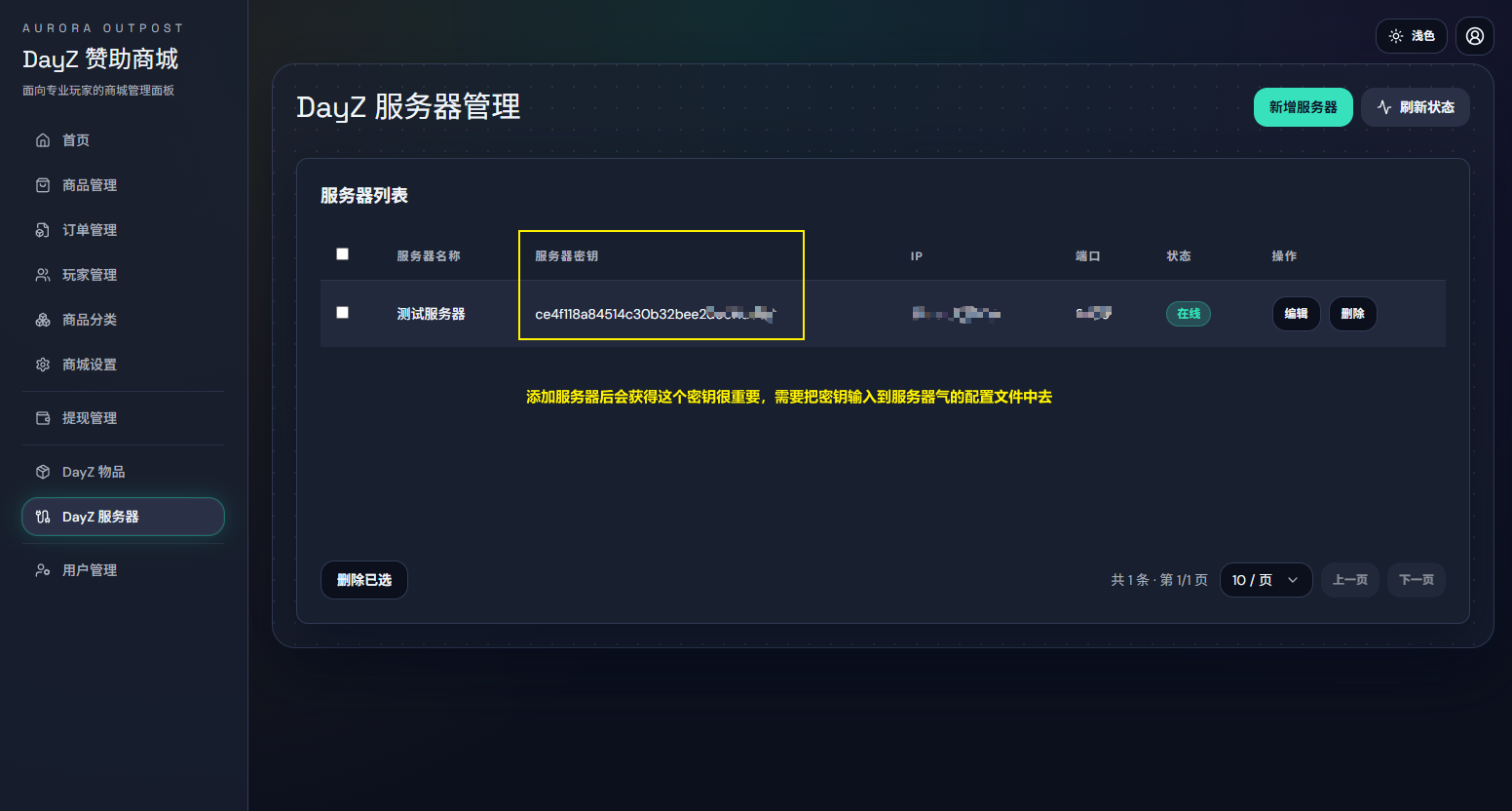Expand the 10 / 页 page size dropdown
Viewport: 1512px width, 811px height.
point(1266,580)
